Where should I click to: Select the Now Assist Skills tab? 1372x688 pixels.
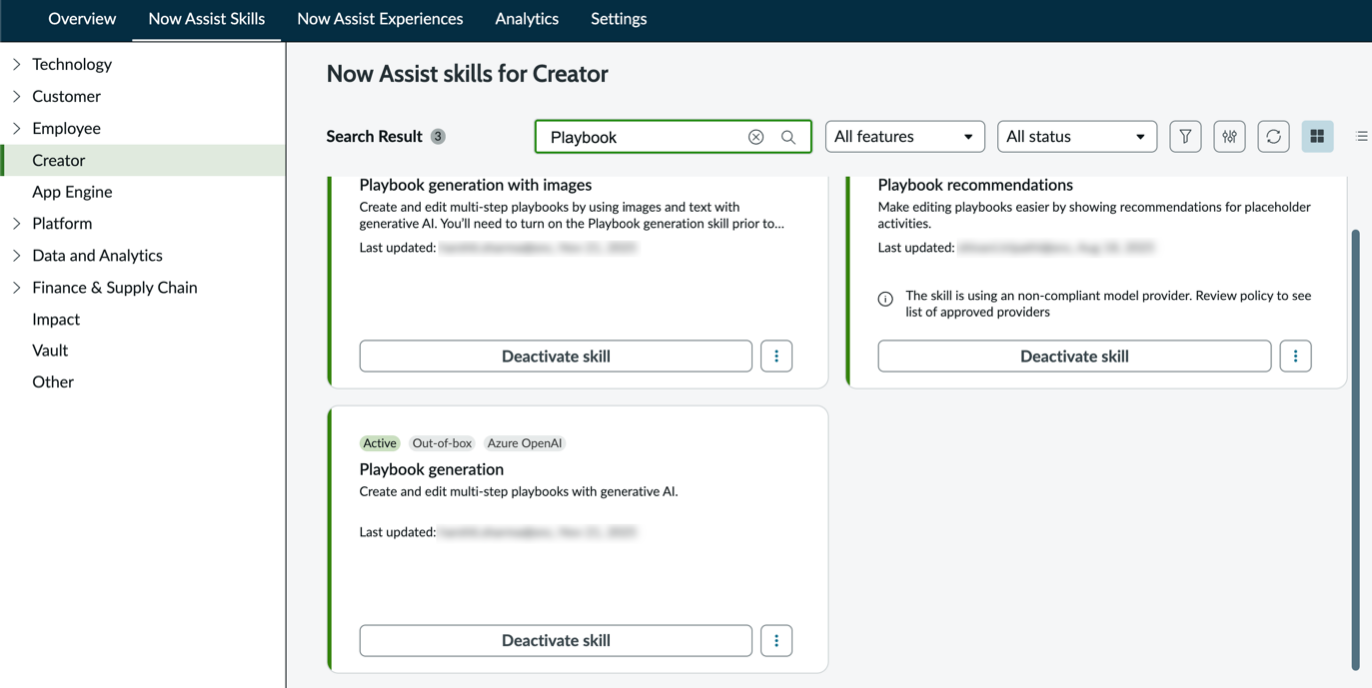207,19
